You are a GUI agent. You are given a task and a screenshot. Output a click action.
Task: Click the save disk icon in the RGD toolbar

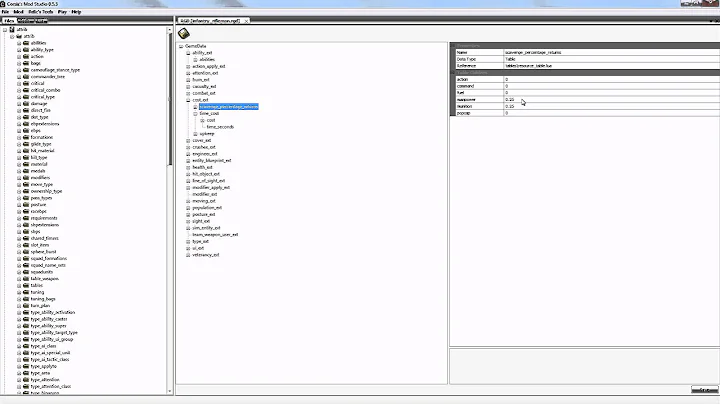coord(184,34)
